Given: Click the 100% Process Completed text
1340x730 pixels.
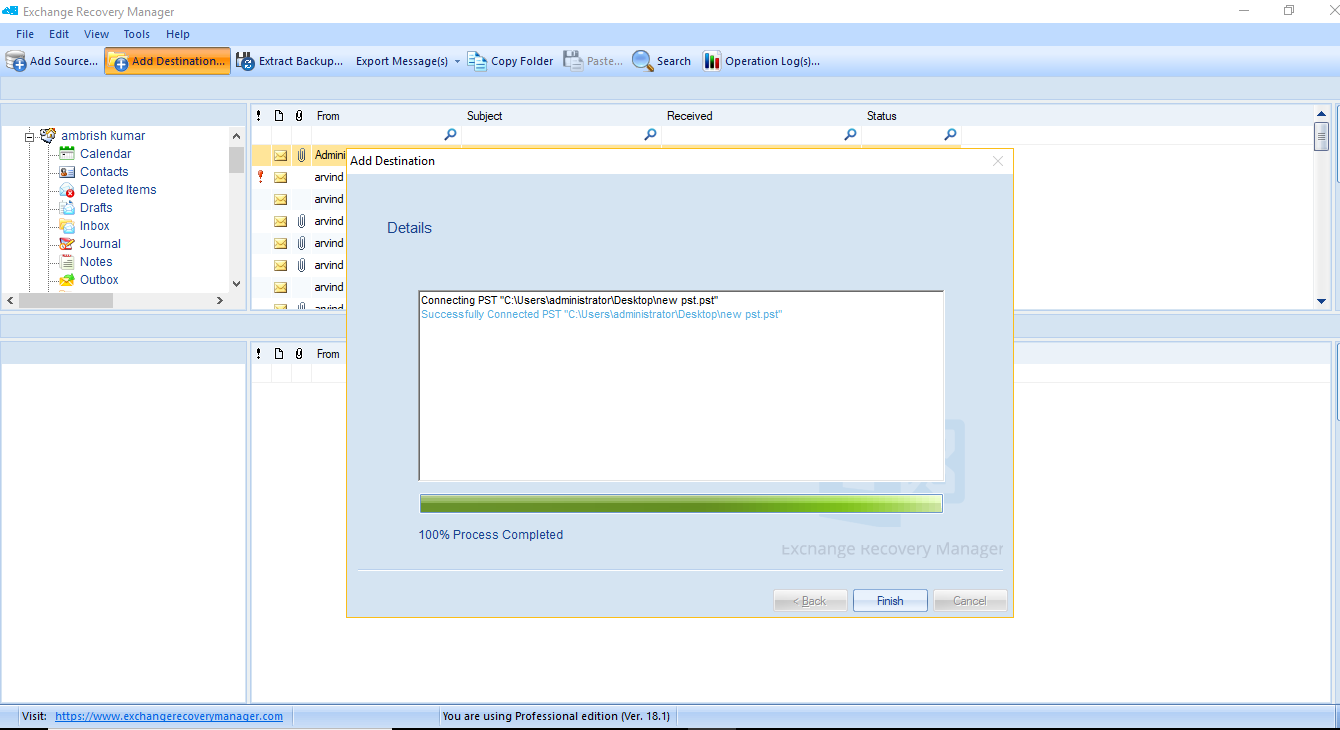Looking at the screenshot, I should point(491,535).
